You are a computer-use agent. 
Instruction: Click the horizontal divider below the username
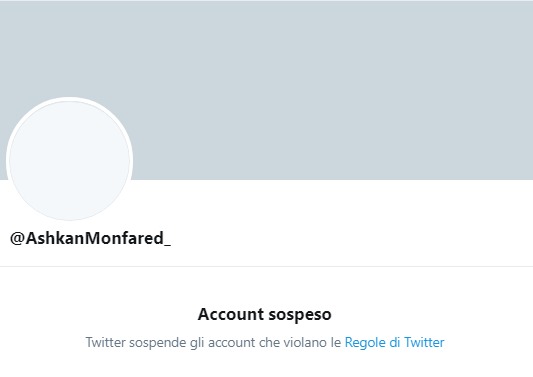coord(266,267)
